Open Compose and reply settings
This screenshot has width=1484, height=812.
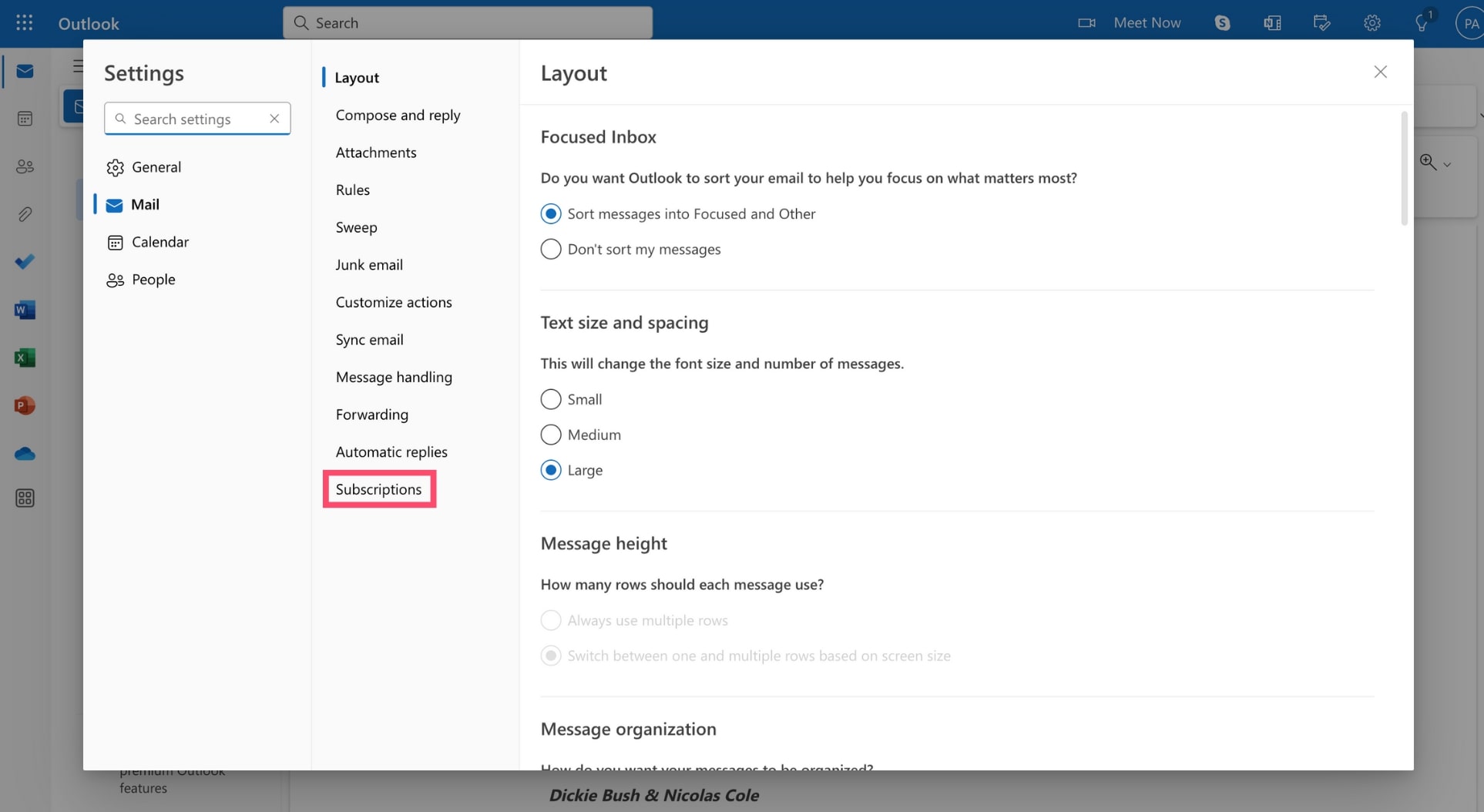coord(398,115)
